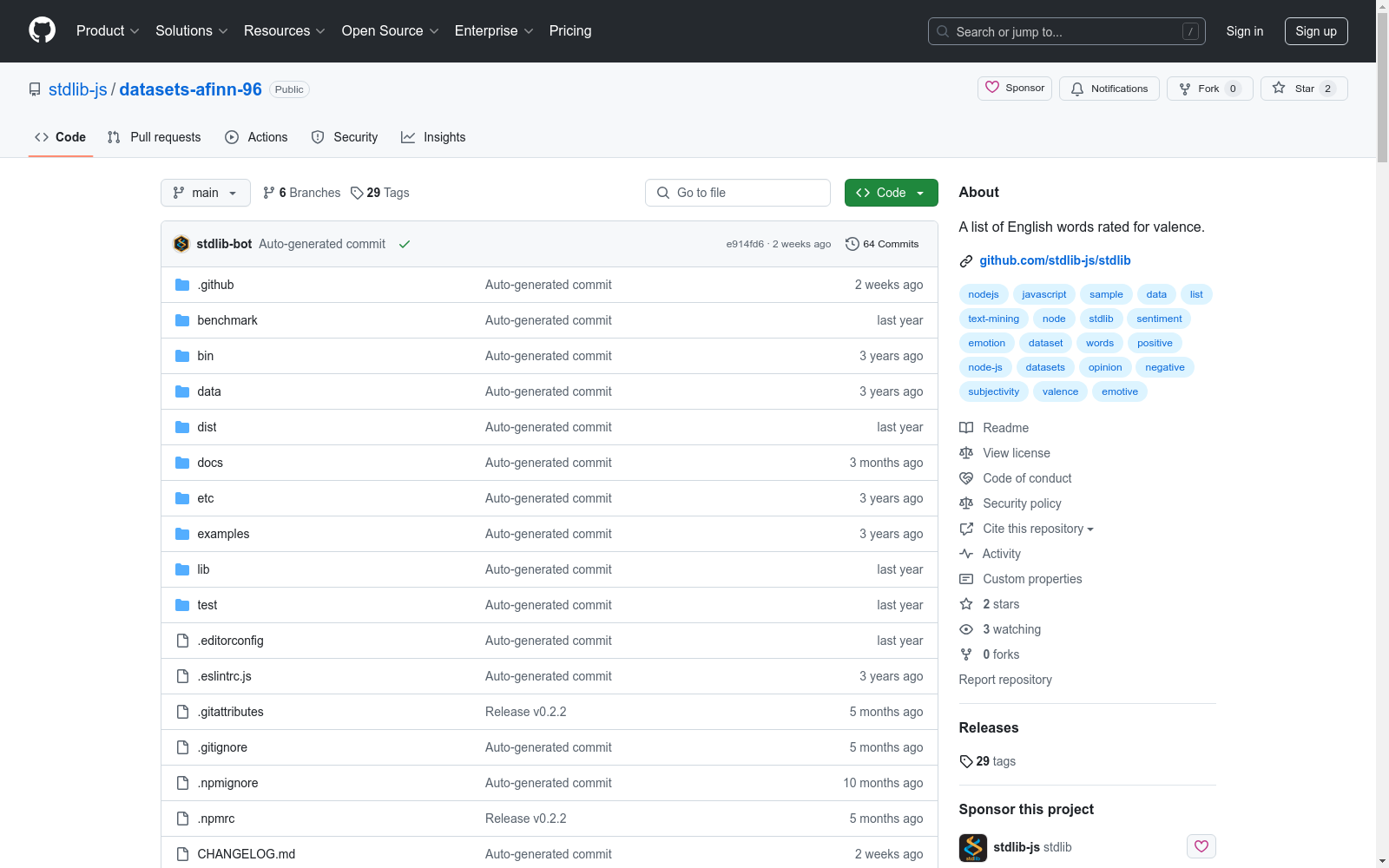Click the sentiment topic tag
The width and height of the screenshot is (1389, 868).
pos(1159,319)
